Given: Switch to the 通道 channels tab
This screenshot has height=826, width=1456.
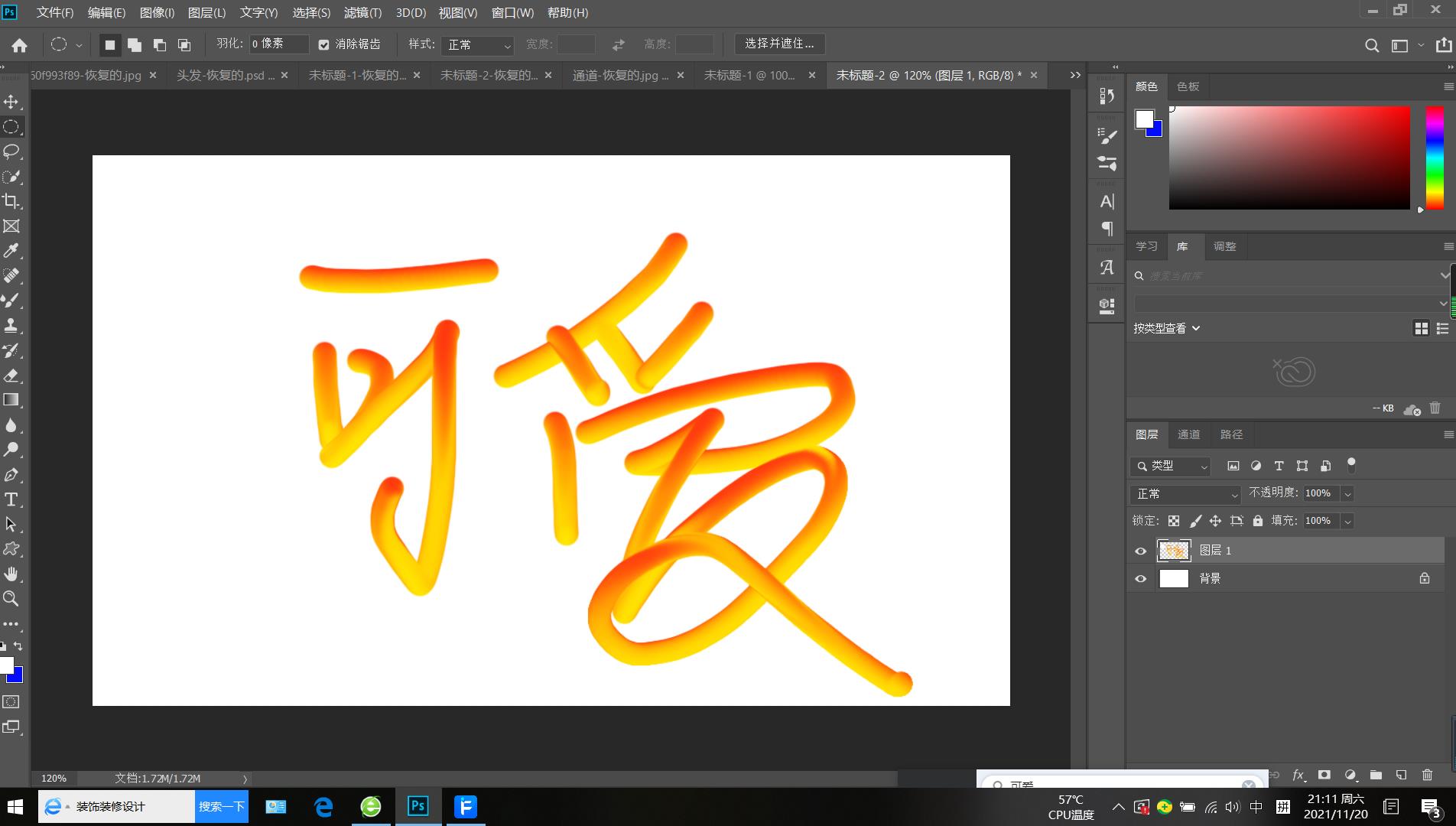Looking at the screenshot, I should click(x=1188, y=434).
